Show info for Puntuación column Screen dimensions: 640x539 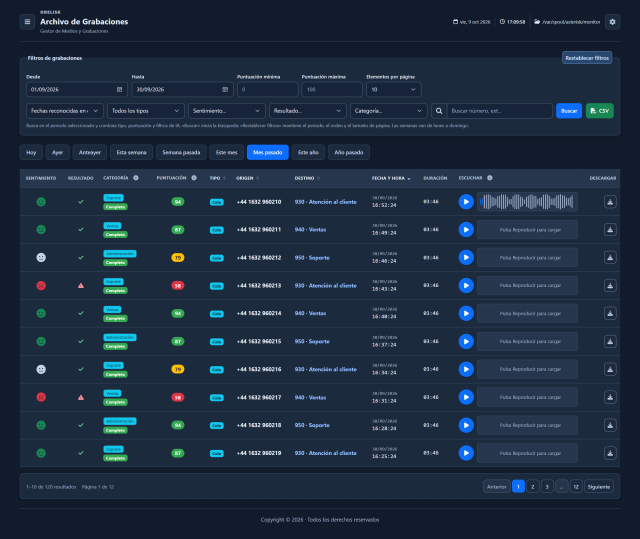194,178
